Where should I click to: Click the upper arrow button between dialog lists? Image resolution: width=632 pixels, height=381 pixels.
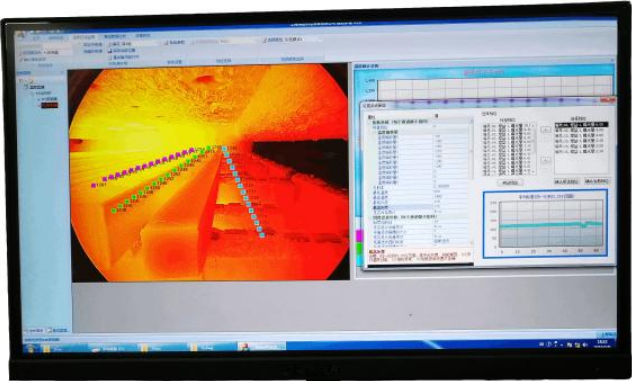pyautogui.click(x=546, y=130)
